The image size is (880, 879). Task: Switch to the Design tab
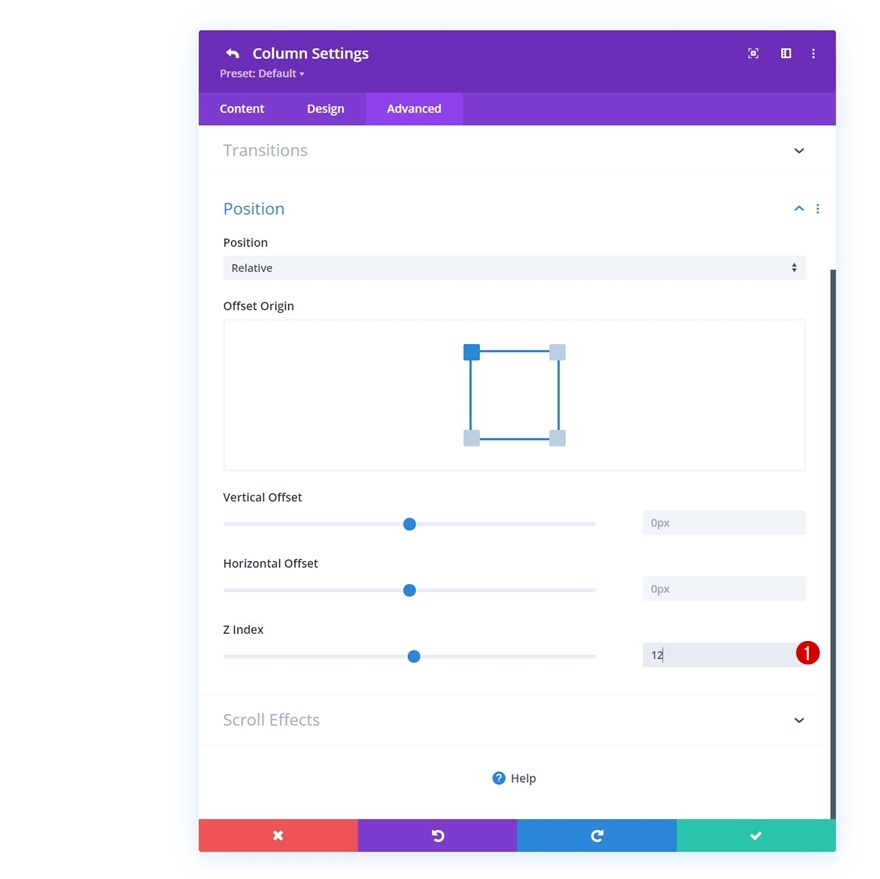pos(326,109)
